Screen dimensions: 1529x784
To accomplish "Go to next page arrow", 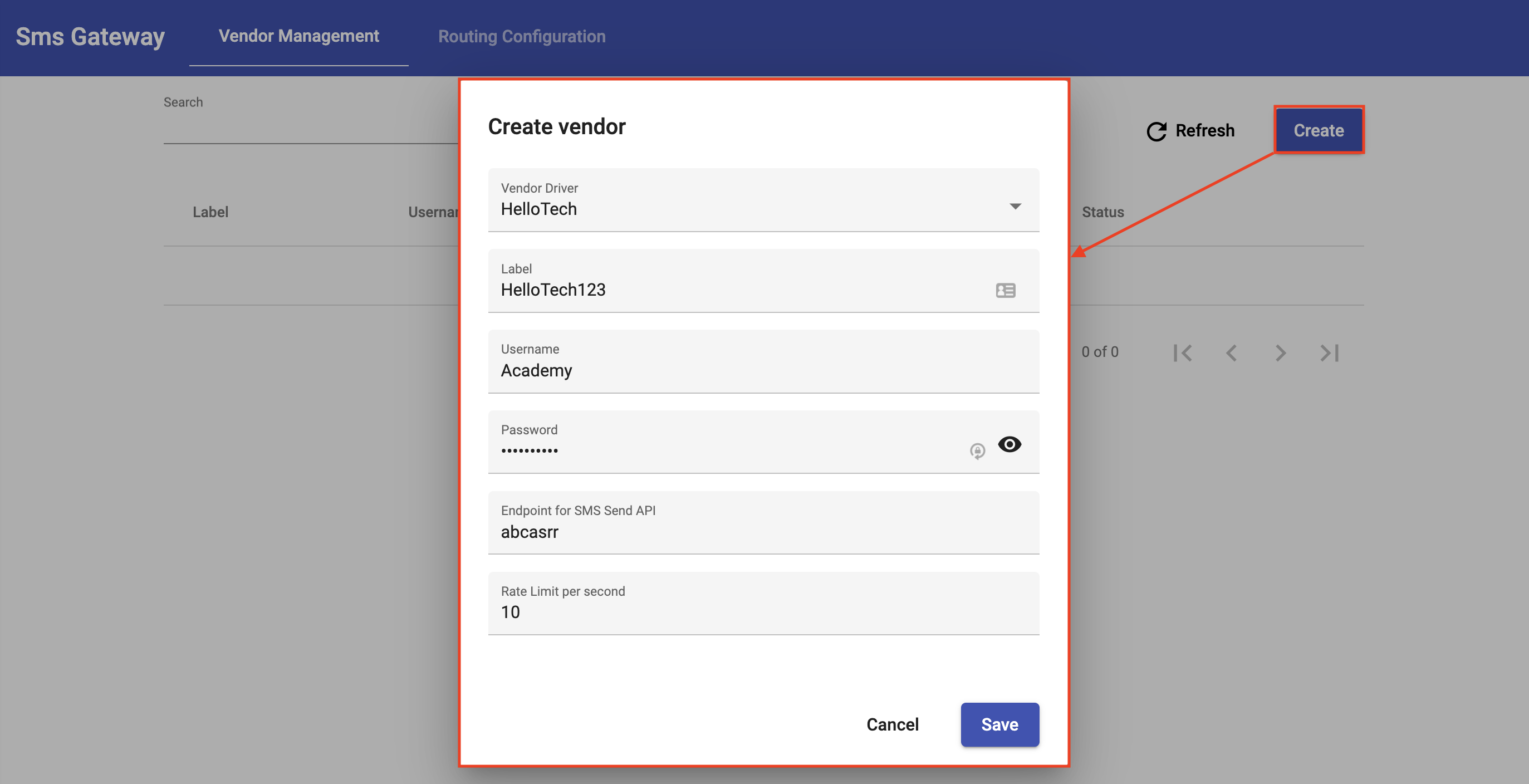I will (1280, 352).
